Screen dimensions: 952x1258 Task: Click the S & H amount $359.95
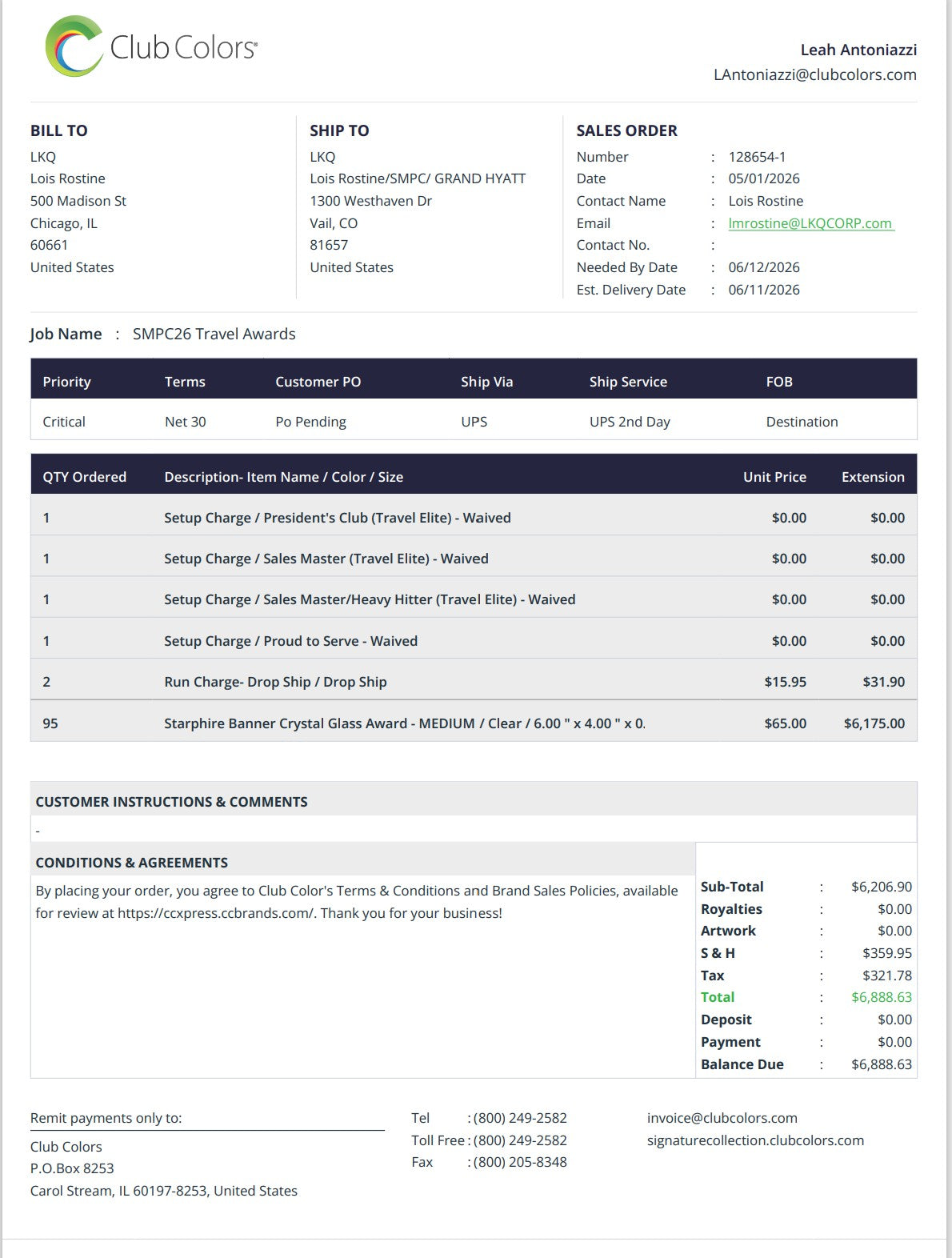(x=887, y=953)
